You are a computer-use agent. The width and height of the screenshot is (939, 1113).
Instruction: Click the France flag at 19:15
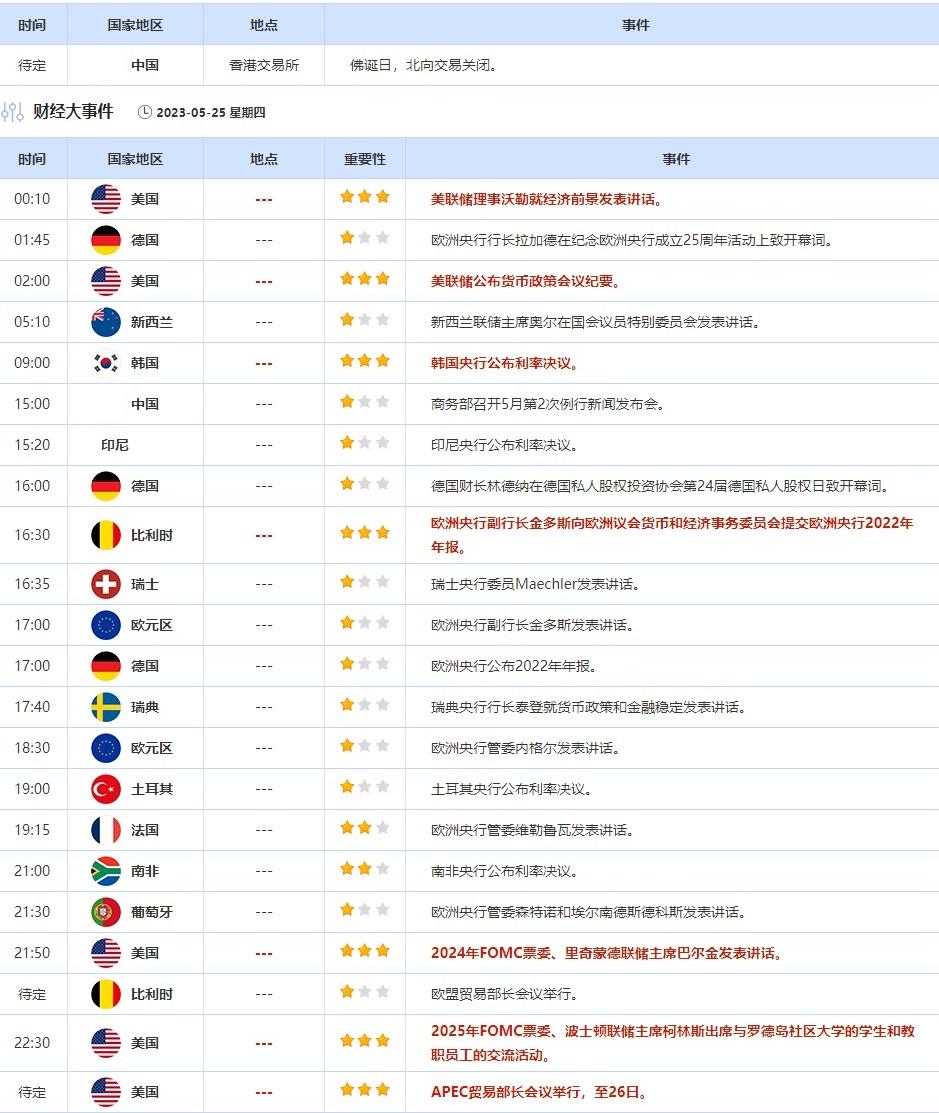(x=105, y=830)
